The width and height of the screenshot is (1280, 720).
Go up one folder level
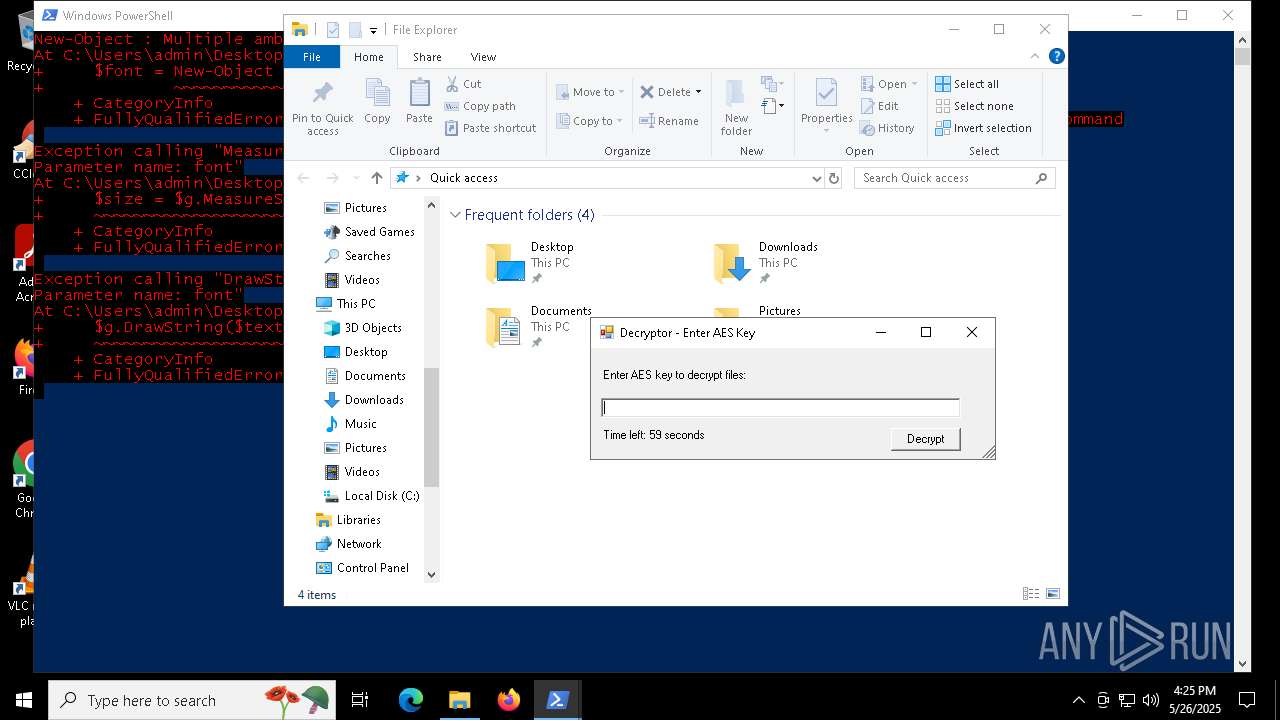[376, 178]
